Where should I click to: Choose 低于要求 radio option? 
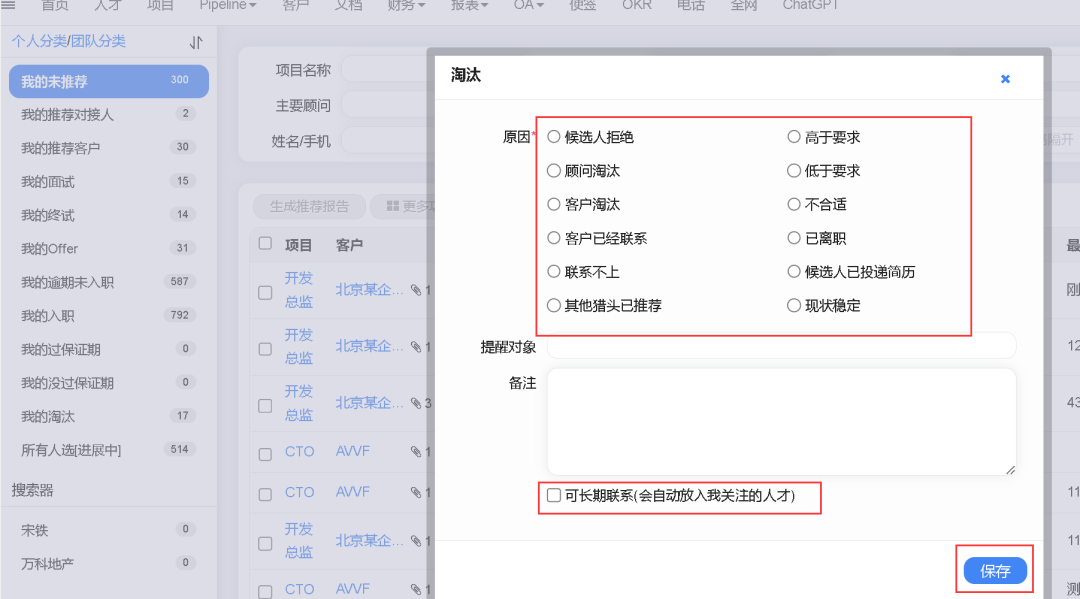click(x=794, y=171)
